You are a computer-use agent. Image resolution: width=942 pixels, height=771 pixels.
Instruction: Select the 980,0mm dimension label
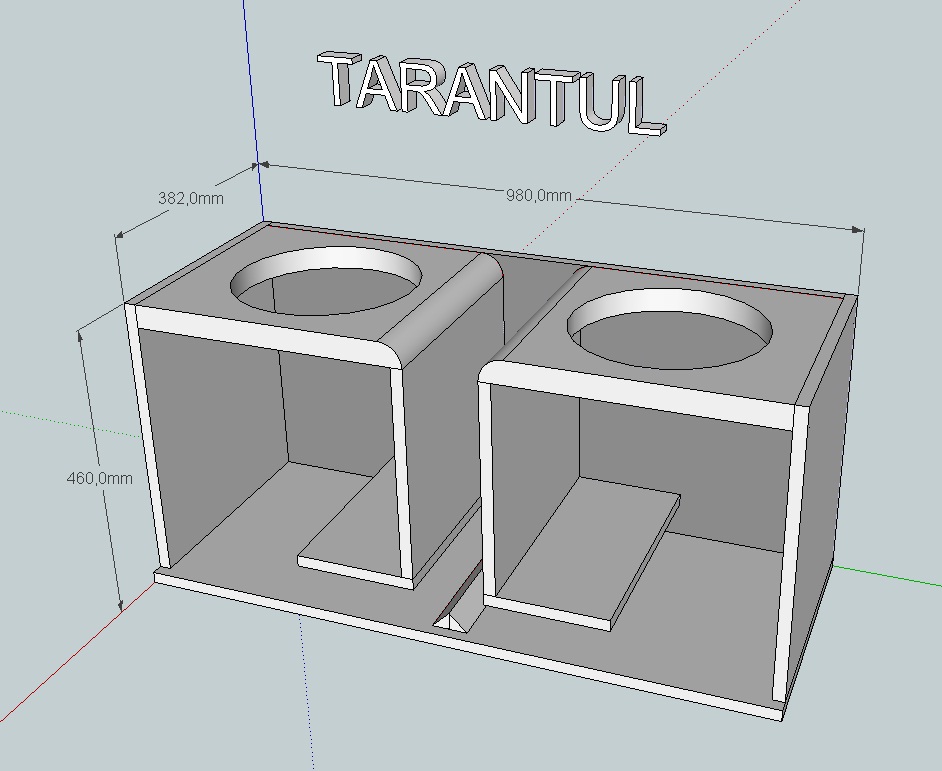click(539, 196)
